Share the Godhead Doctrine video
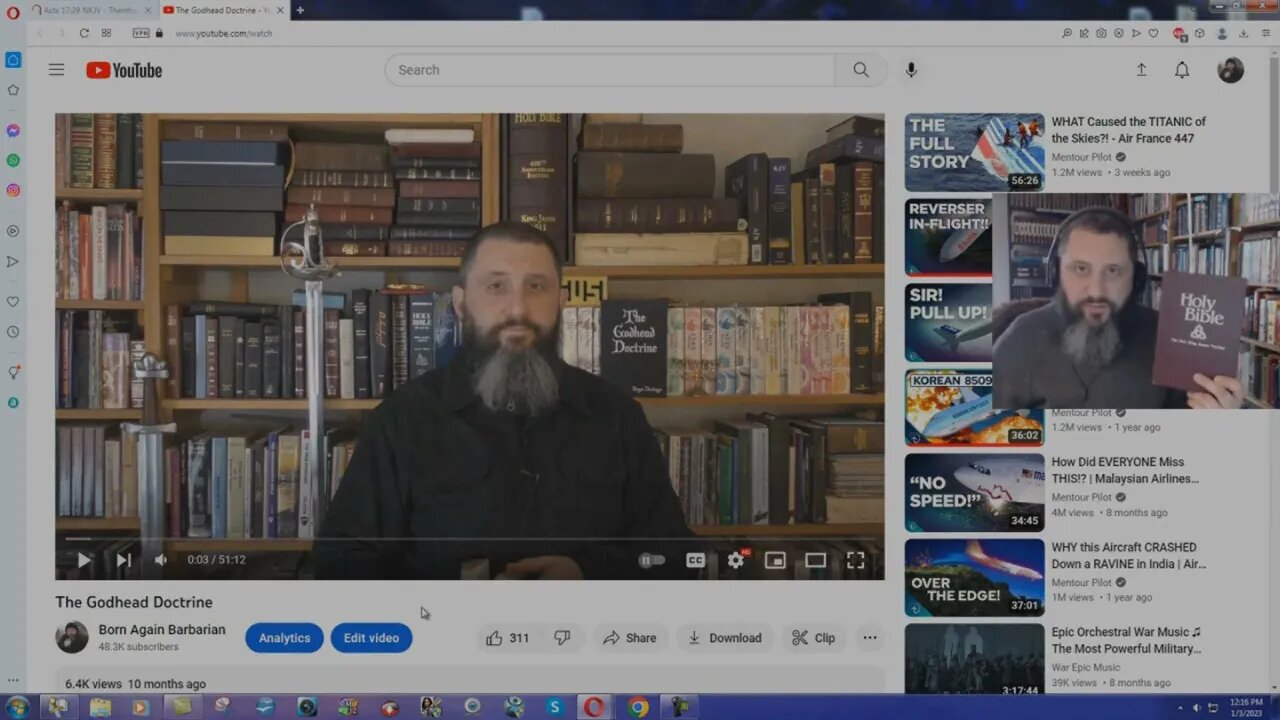 [630, 638]
